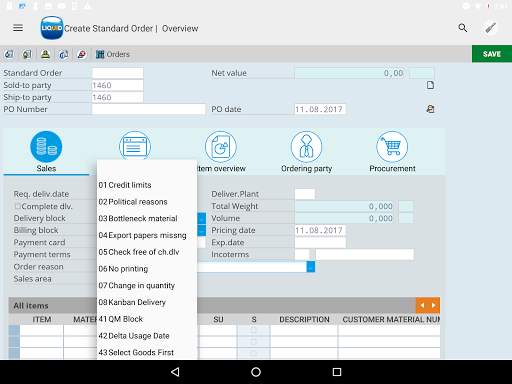Click the Pricing date field
The width and height of the screenshot is (512, 384).
320,230
